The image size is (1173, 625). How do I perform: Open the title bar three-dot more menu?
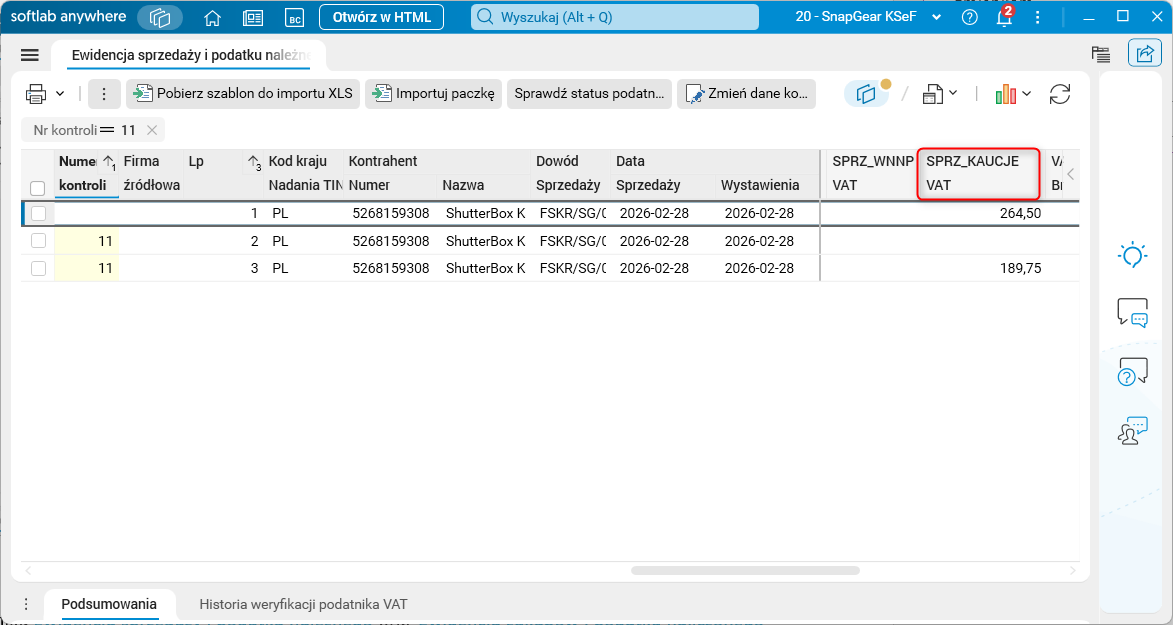tap(1038, 17)
